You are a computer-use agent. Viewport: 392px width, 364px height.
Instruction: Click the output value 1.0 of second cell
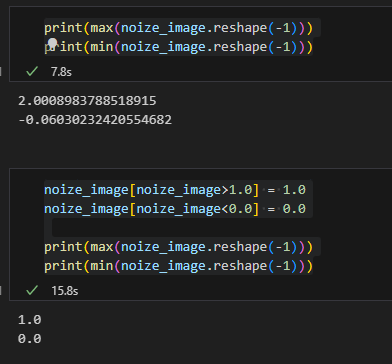click(30, 320)
